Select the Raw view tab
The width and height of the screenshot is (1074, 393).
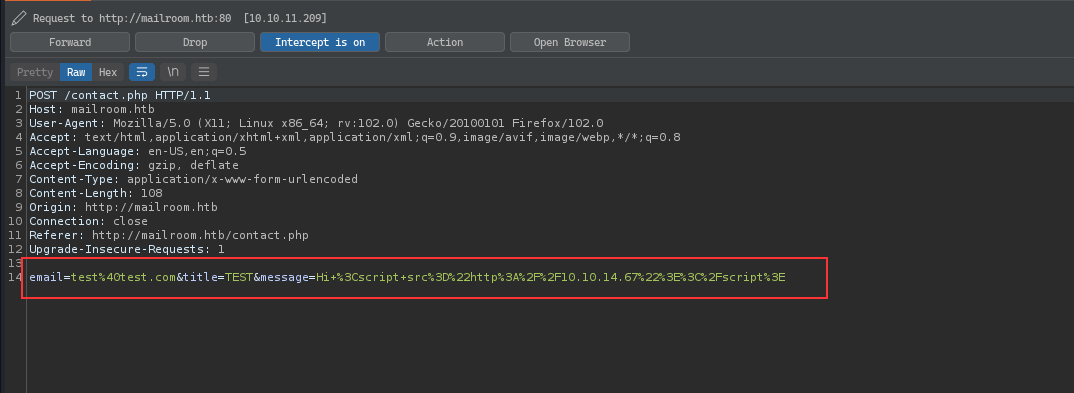(x=76, y=72)
